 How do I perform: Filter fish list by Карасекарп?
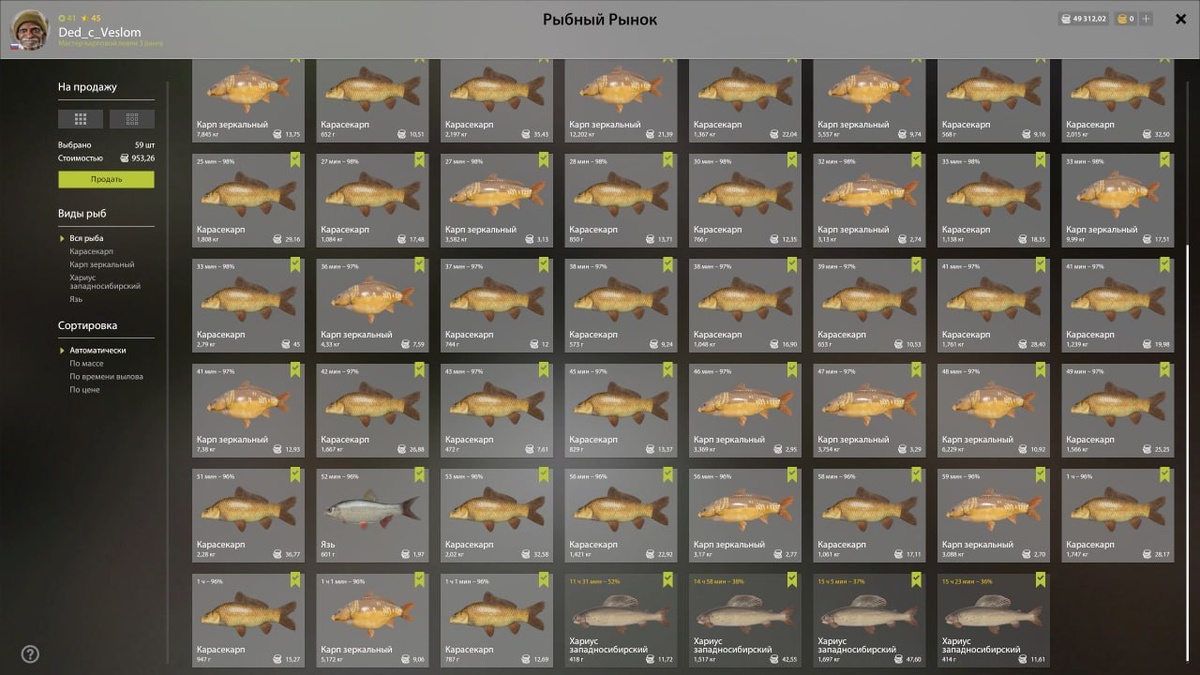coord(91,251)
